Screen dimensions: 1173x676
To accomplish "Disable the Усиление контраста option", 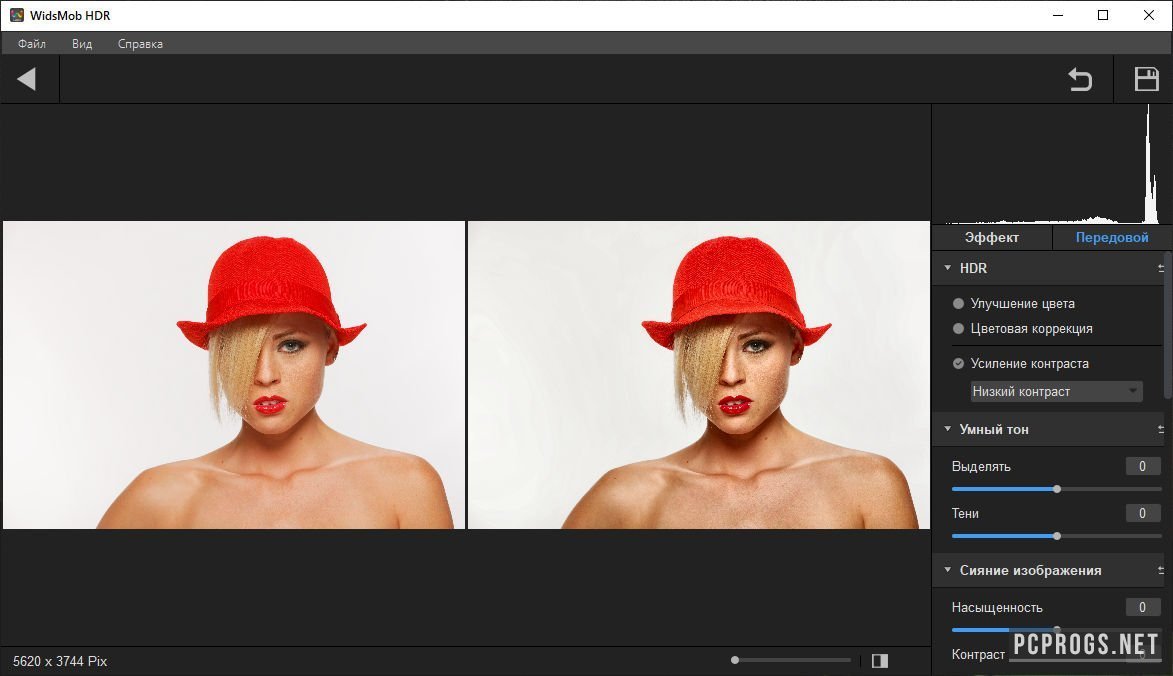I will click(x=959, y=364).
